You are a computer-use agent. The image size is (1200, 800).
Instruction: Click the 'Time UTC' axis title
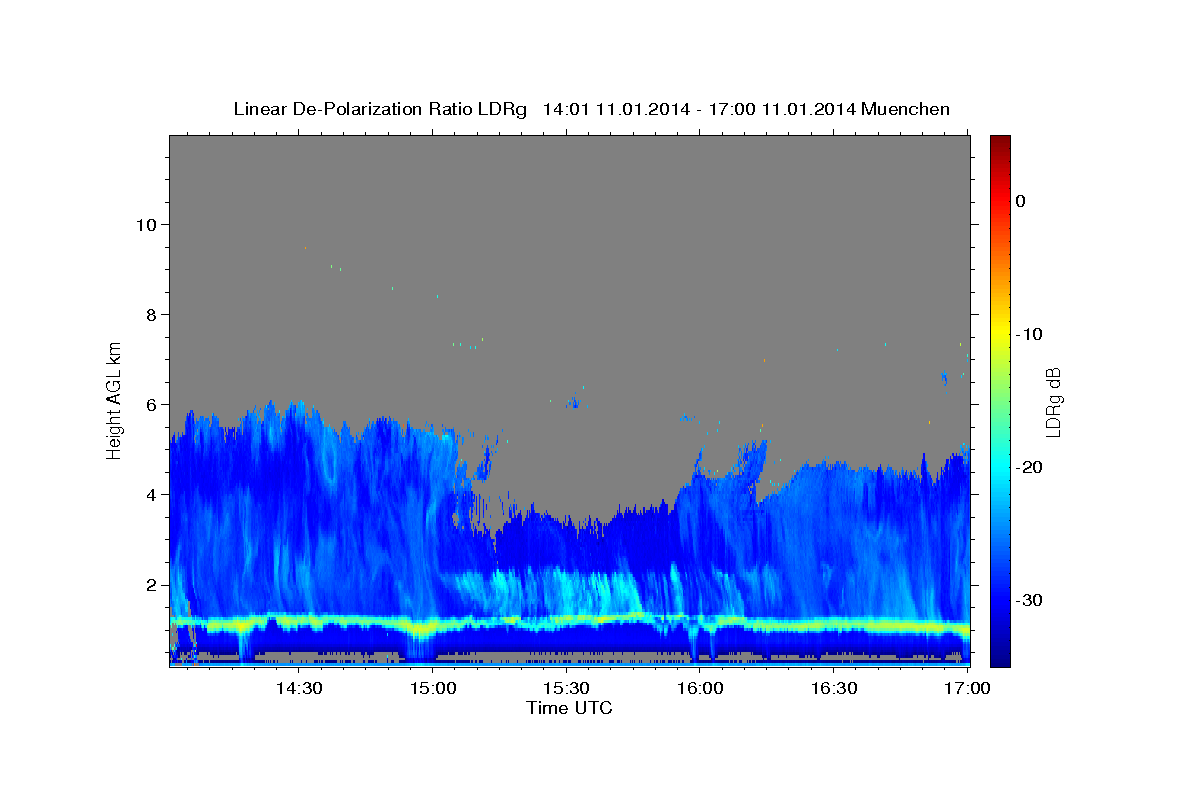569,708
